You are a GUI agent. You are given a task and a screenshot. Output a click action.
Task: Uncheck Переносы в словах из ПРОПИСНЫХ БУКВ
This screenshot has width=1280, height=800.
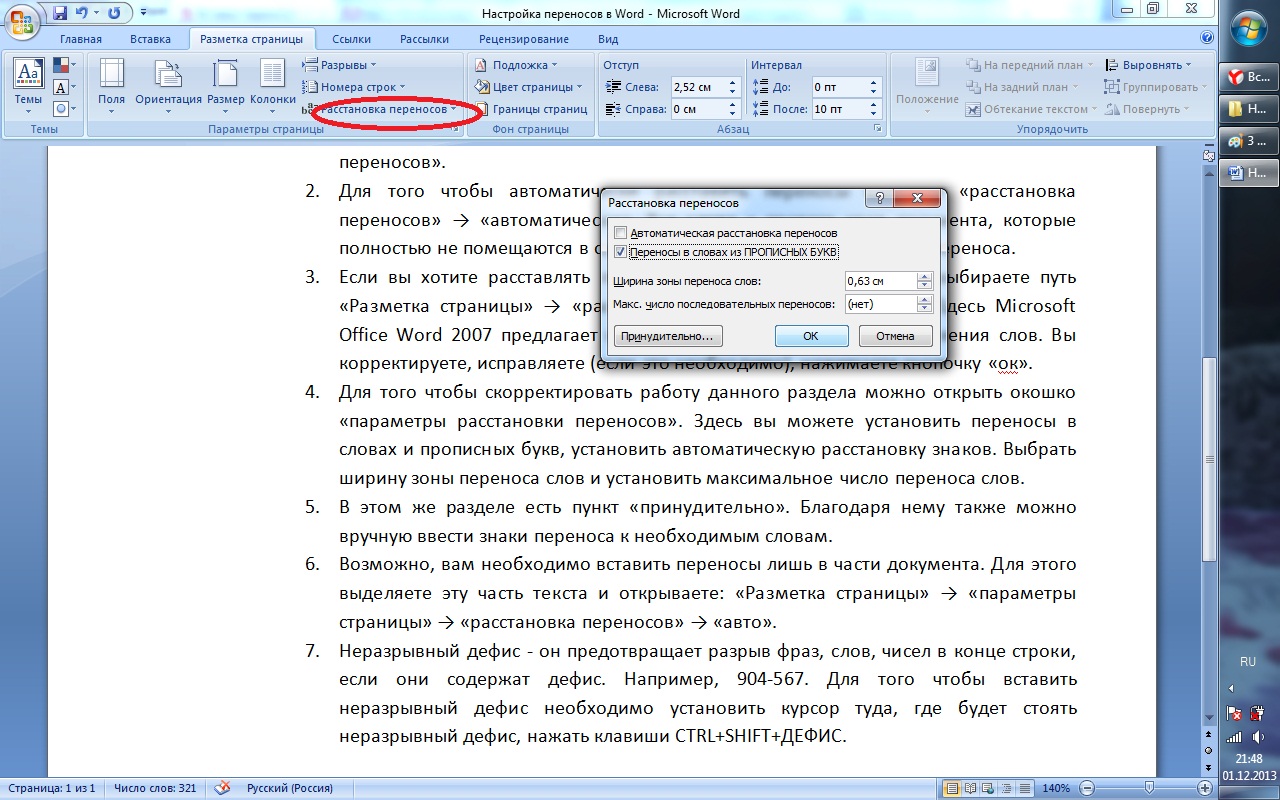pos(620,252)
